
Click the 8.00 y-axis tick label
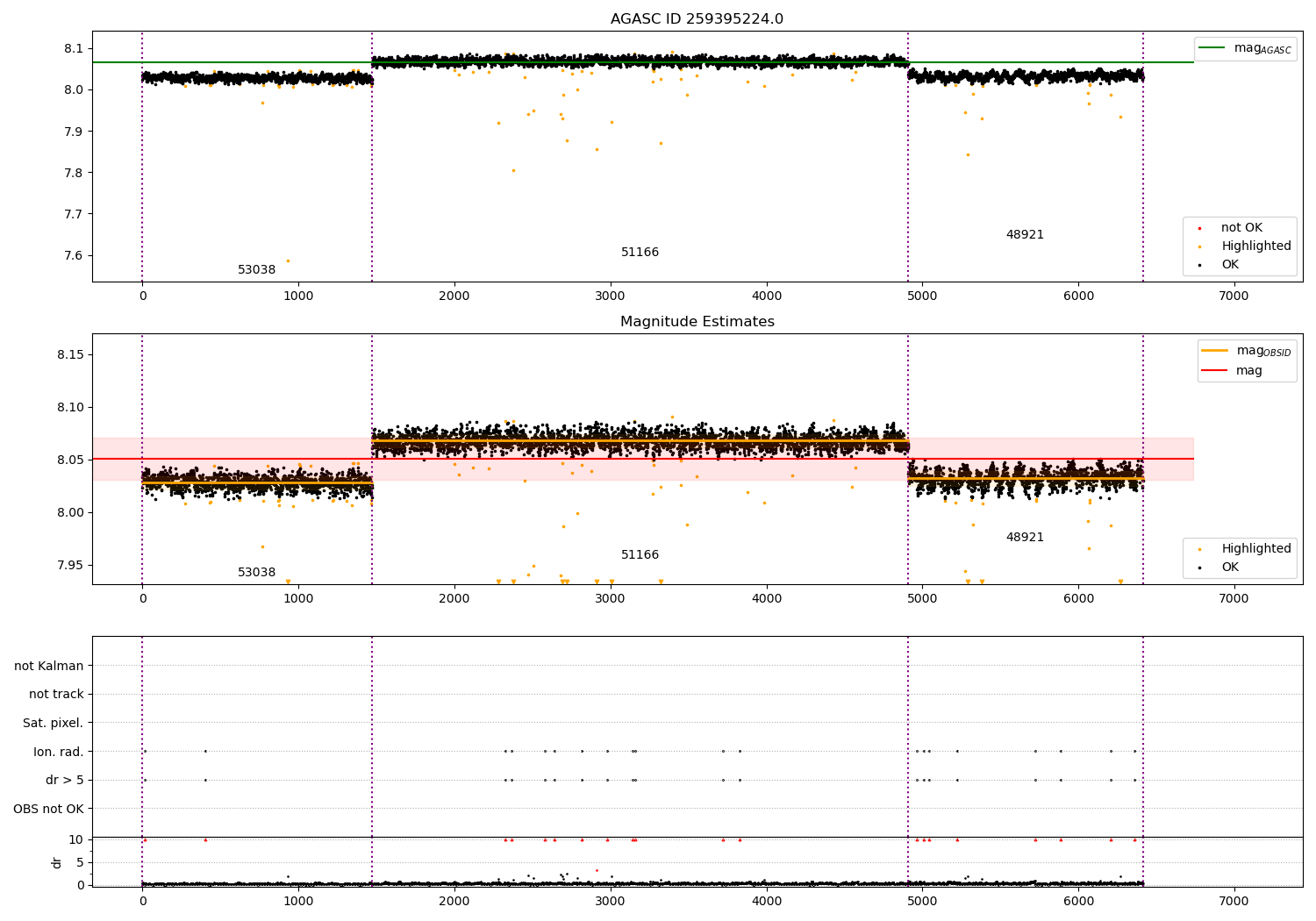(71, 512)
